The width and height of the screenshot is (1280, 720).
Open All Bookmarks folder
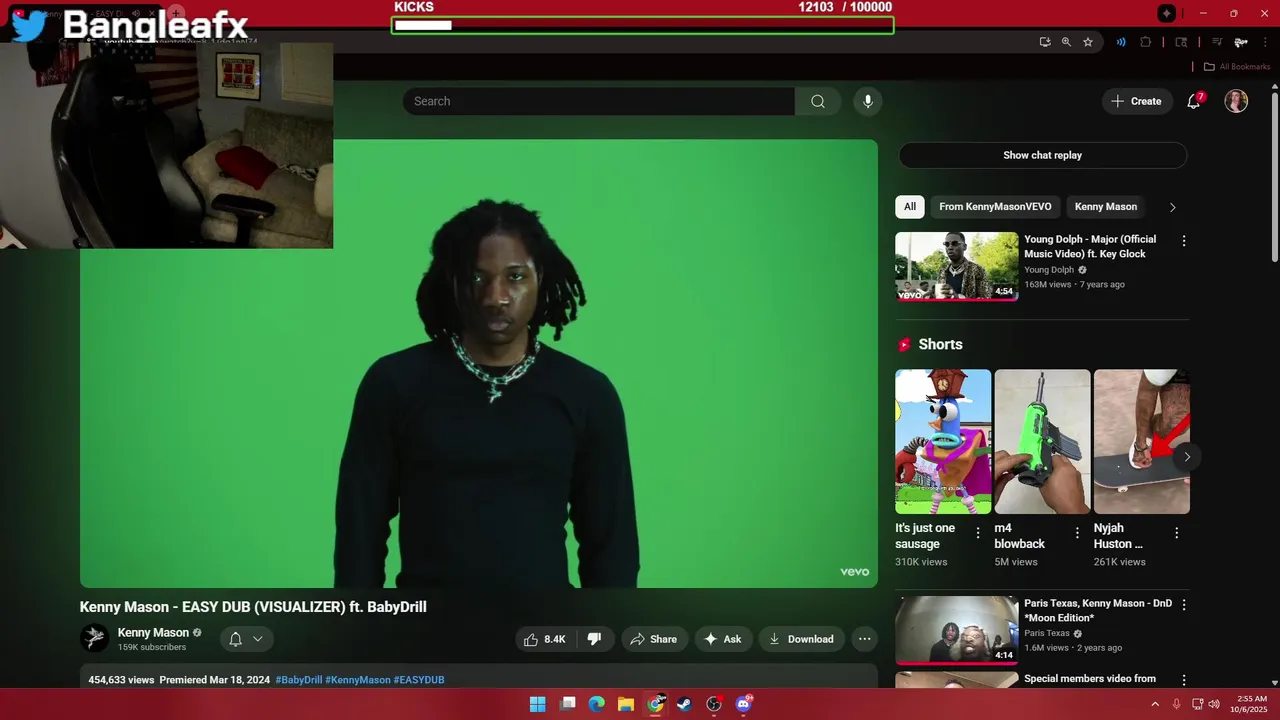tap(1237, 67)
